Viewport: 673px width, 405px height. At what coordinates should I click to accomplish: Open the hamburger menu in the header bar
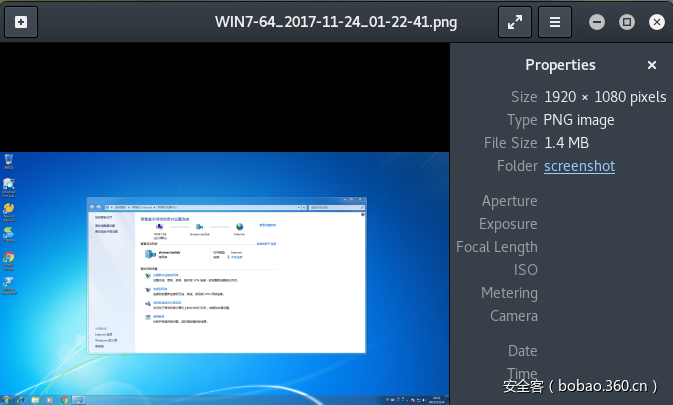[554, 21]
